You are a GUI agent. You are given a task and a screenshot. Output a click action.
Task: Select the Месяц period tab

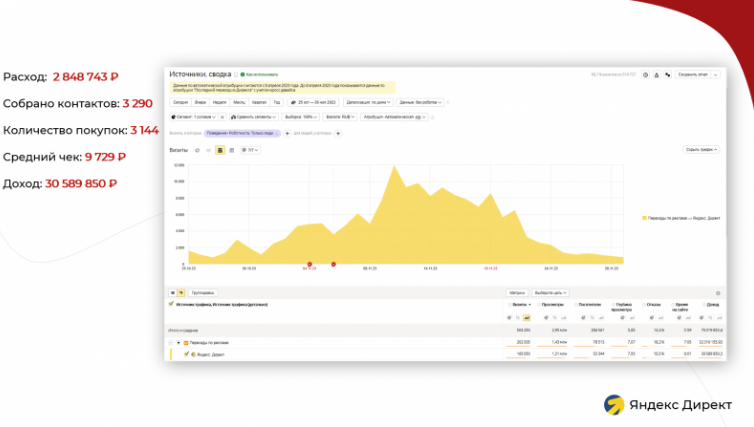tap(239, 102)
